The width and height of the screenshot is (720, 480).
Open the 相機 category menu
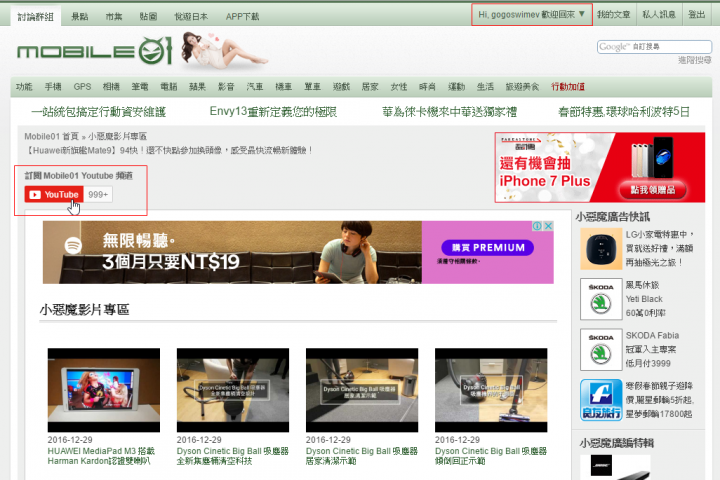(111, 87)
